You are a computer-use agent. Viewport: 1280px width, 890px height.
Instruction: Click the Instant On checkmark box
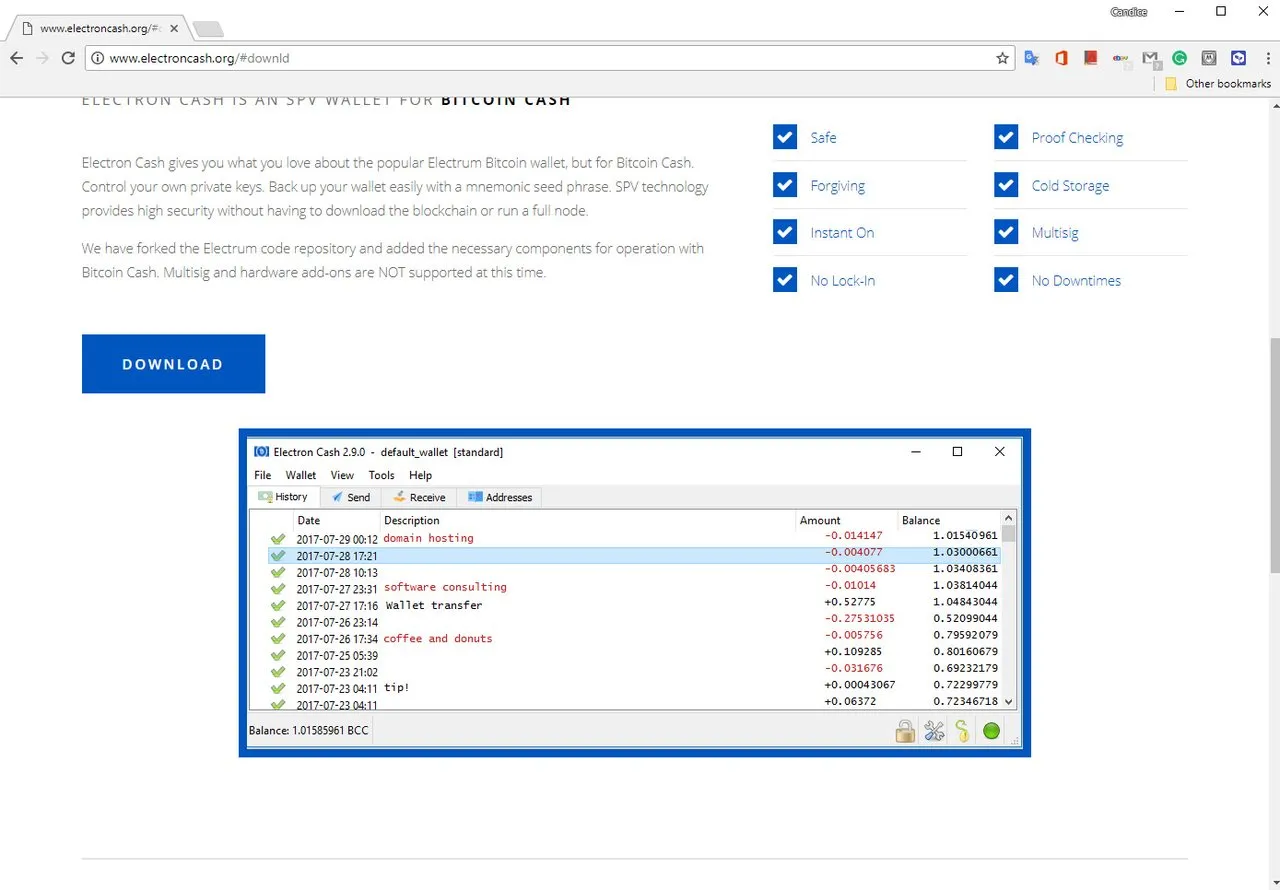[x=785, y=232]
